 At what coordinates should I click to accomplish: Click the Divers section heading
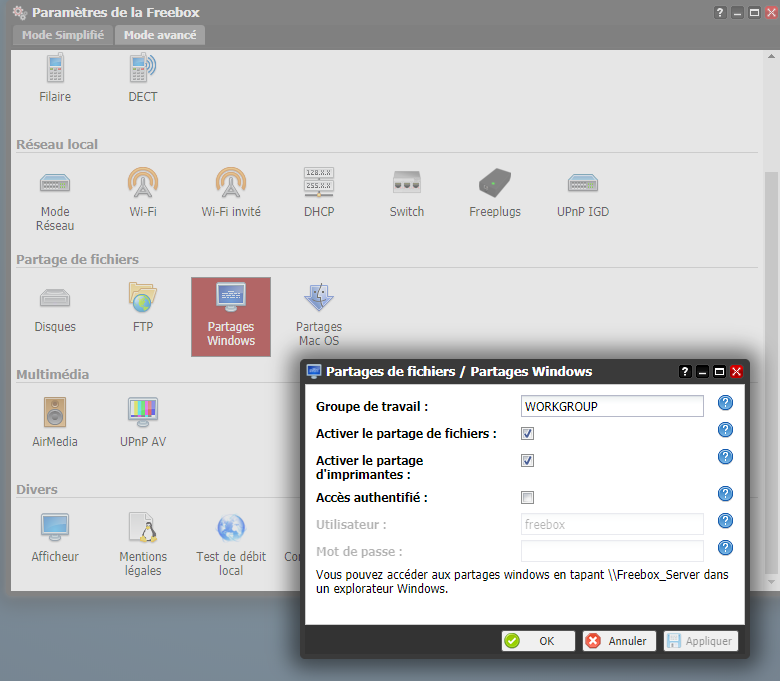(37, 489)
